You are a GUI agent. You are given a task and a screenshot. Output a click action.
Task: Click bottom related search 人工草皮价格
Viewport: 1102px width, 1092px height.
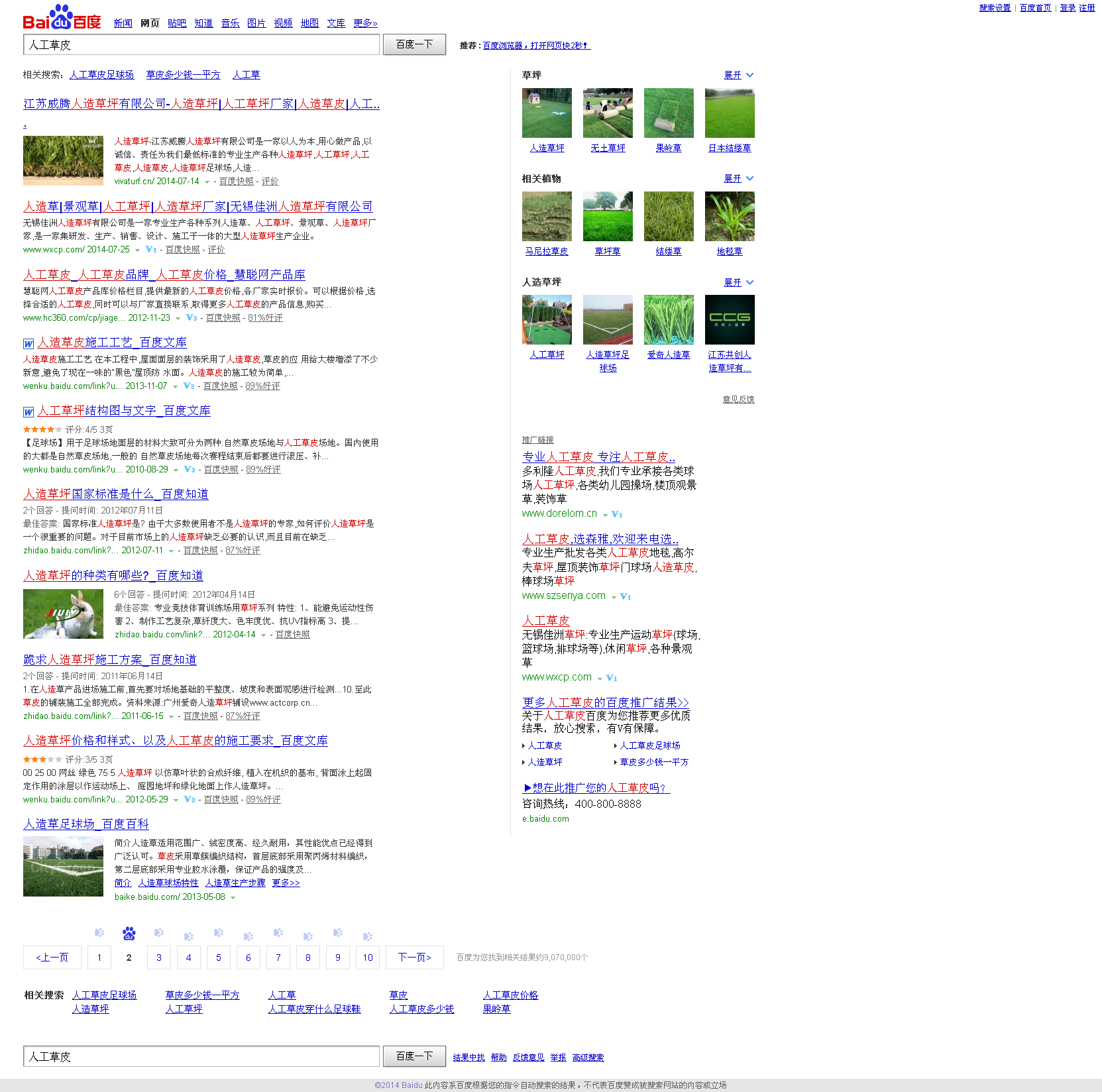point(510,995)
